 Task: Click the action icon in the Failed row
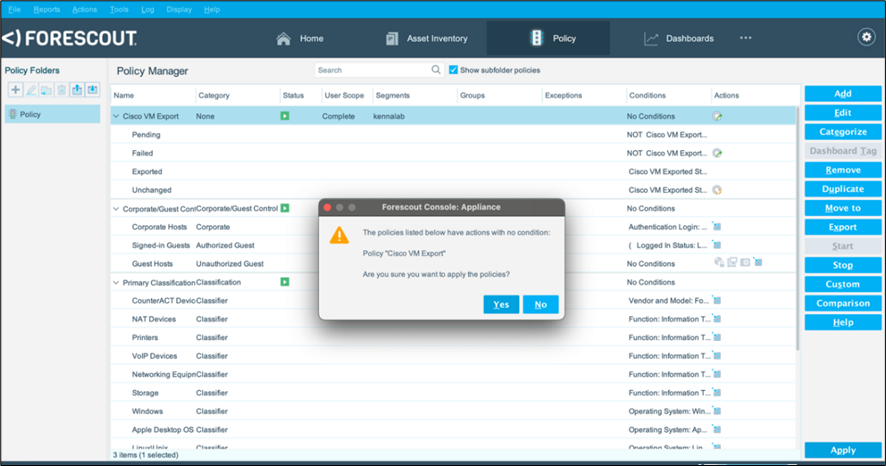718,153
